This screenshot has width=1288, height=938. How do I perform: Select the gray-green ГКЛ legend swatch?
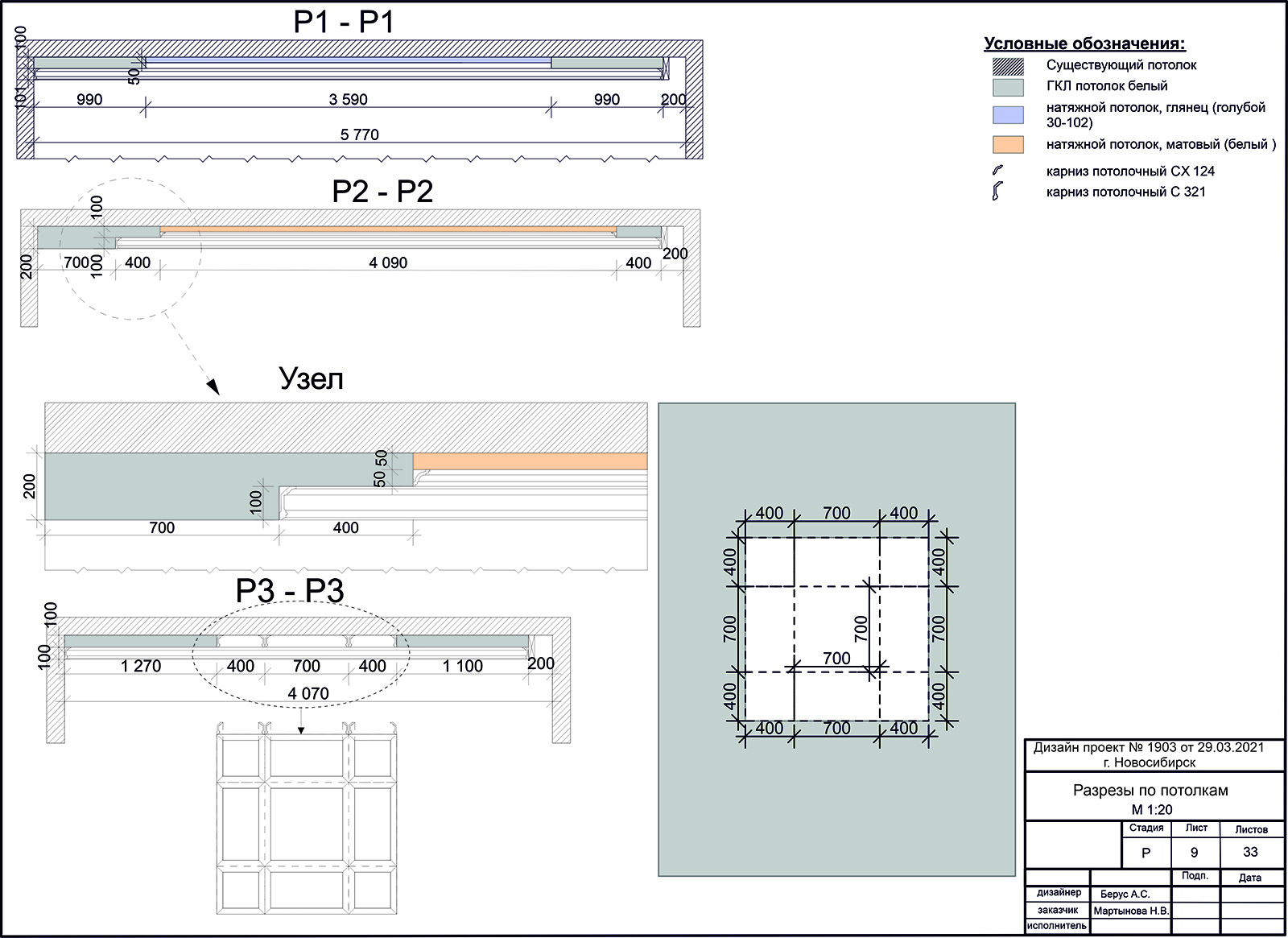pos(1009,87)
